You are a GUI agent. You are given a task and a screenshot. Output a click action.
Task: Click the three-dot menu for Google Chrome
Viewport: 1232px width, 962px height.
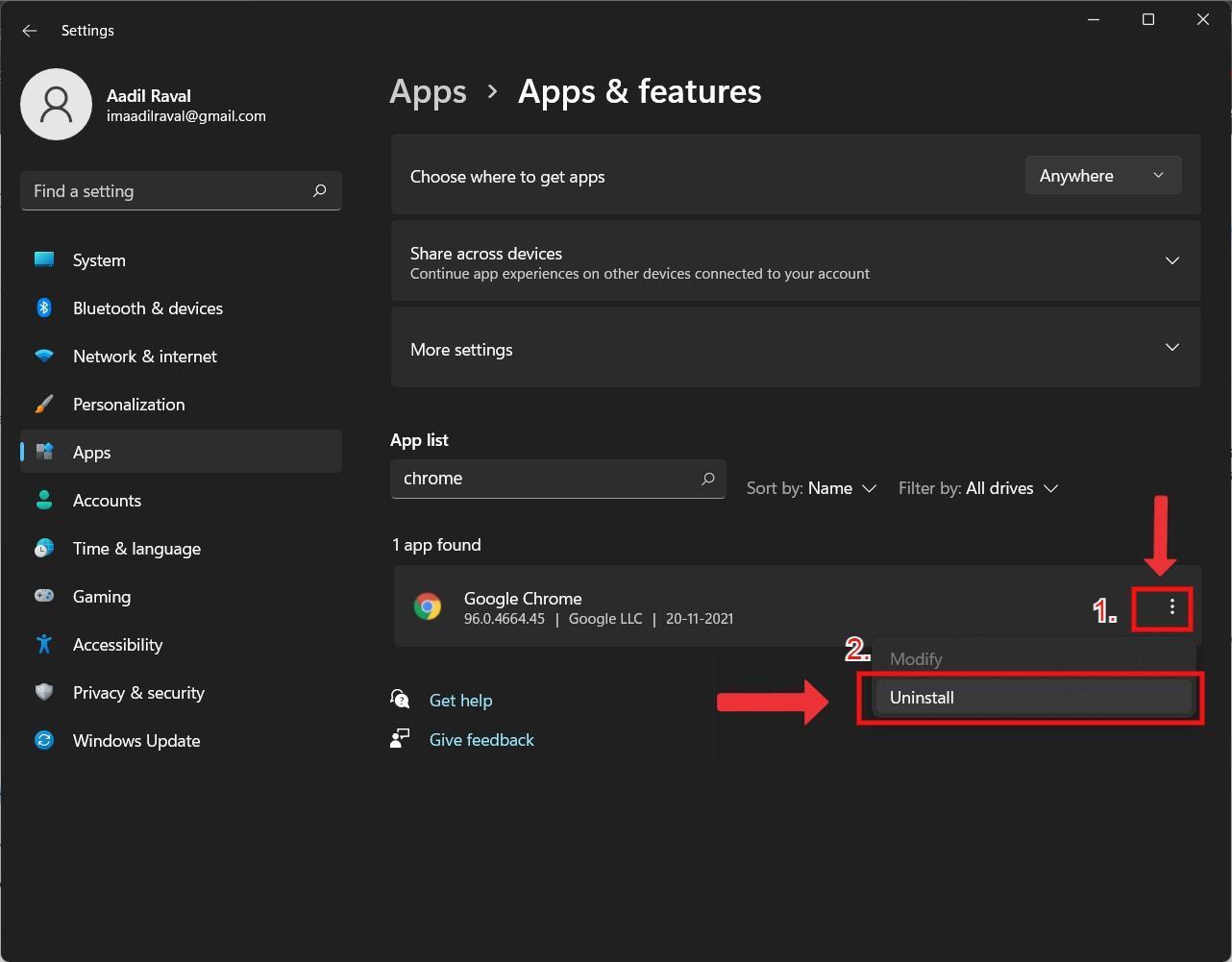tap(1171, 607)
